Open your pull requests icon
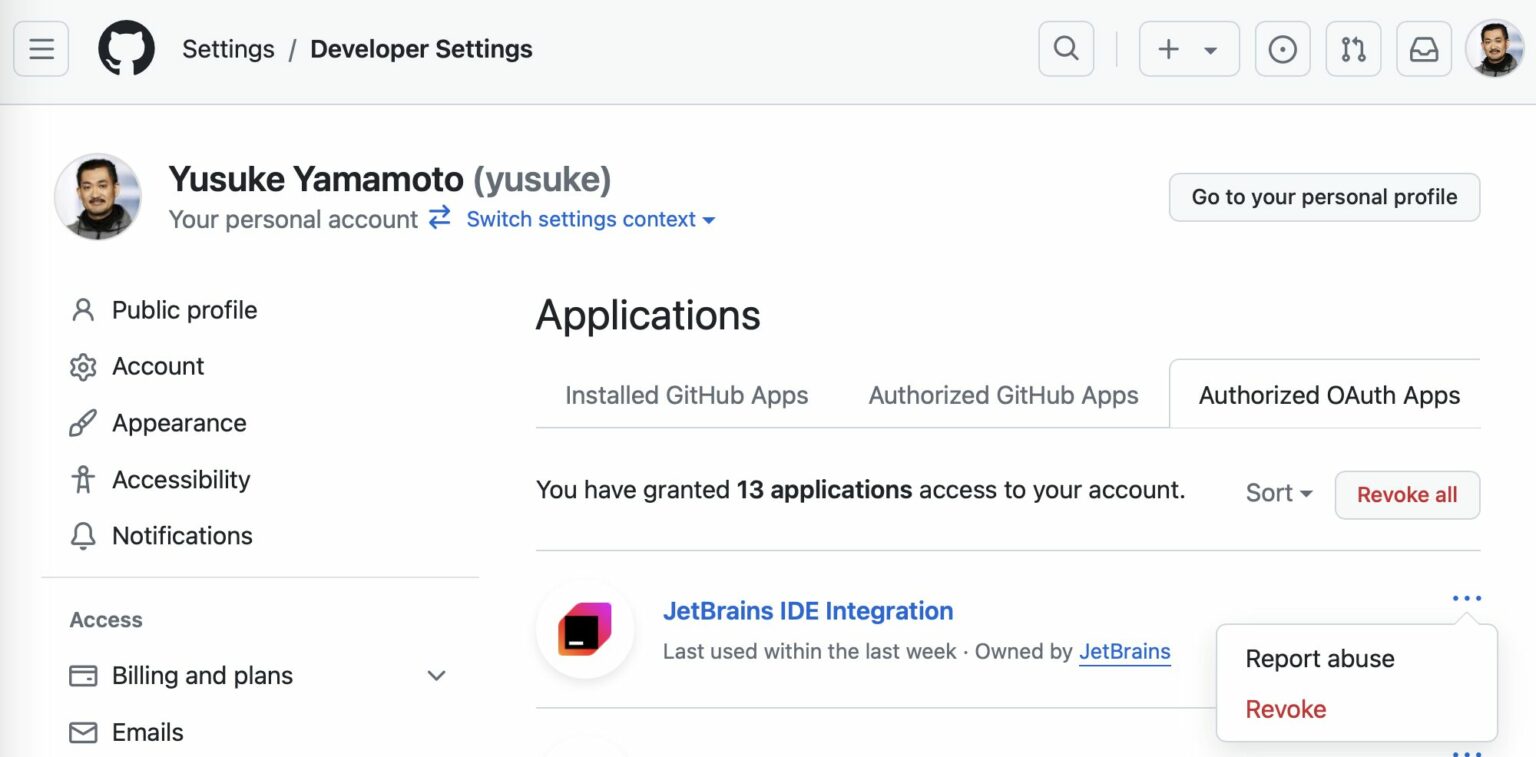1536x757 pixels. 1353,48
